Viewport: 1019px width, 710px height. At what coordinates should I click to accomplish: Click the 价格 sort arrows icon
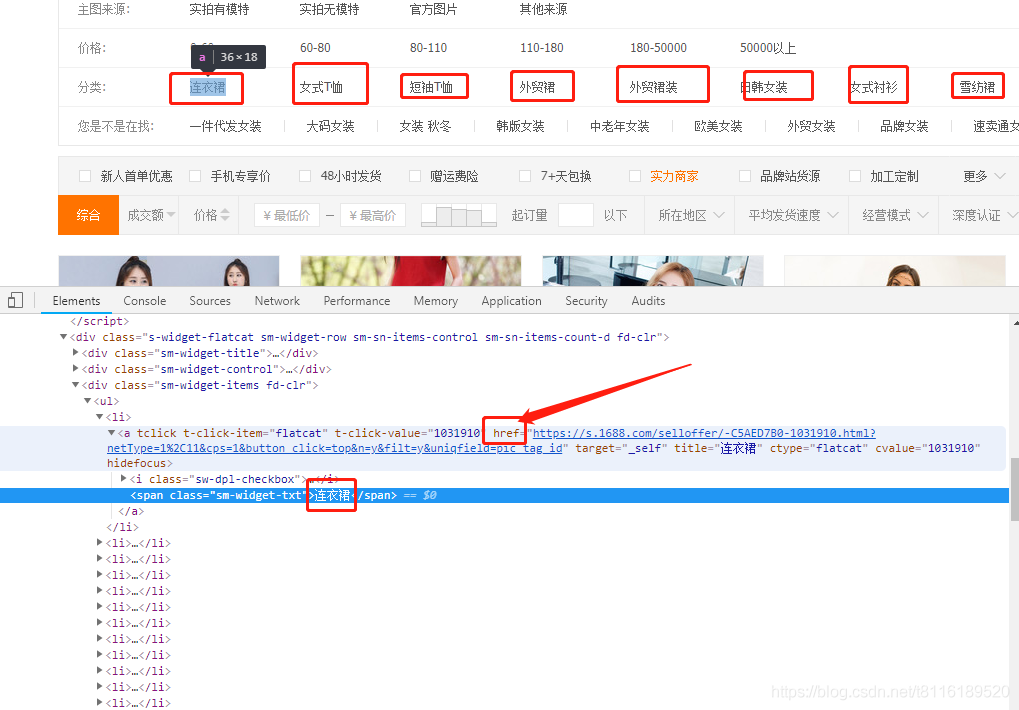coord(226,214)
